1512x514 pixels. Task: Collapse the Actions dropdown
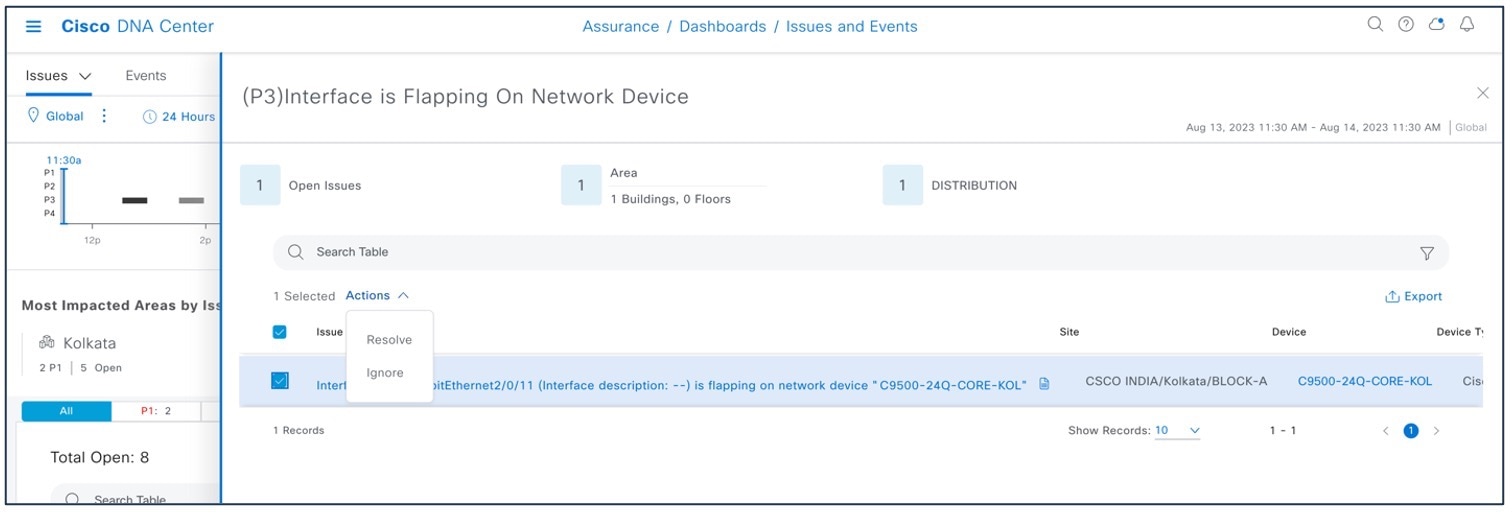coord(377,296)
